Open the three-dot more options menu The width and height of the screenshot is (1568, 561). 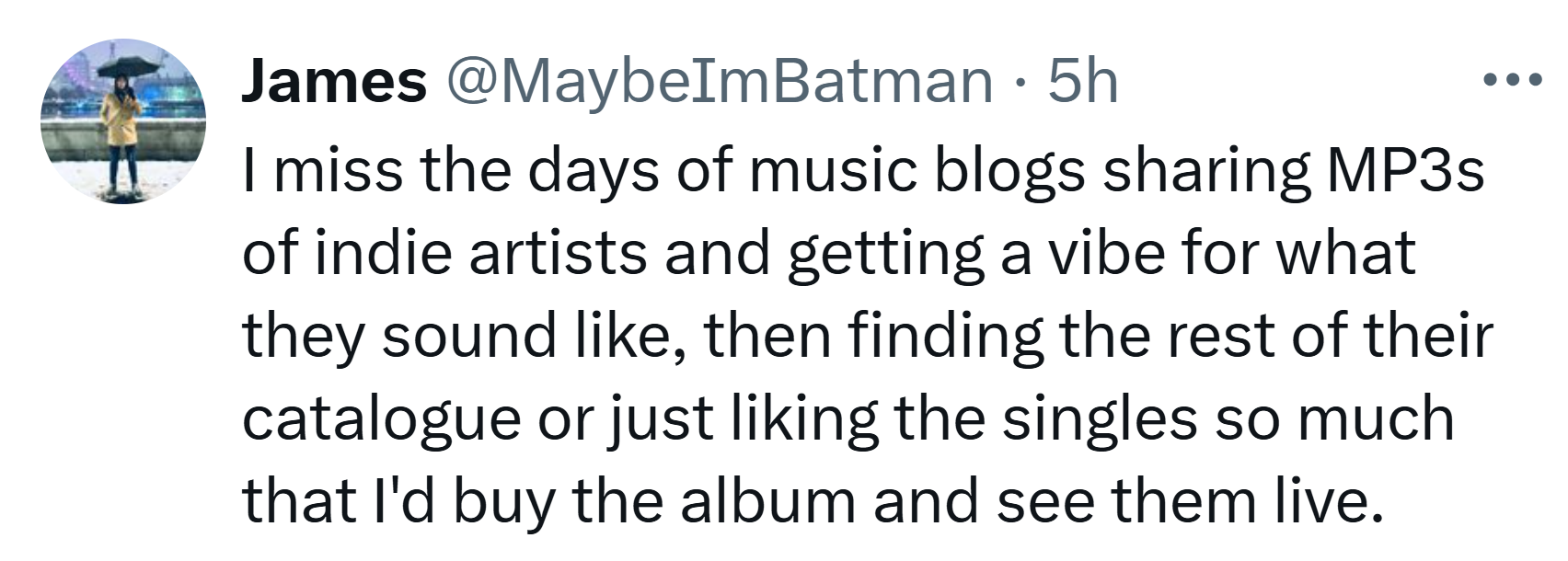point(1515,81)
